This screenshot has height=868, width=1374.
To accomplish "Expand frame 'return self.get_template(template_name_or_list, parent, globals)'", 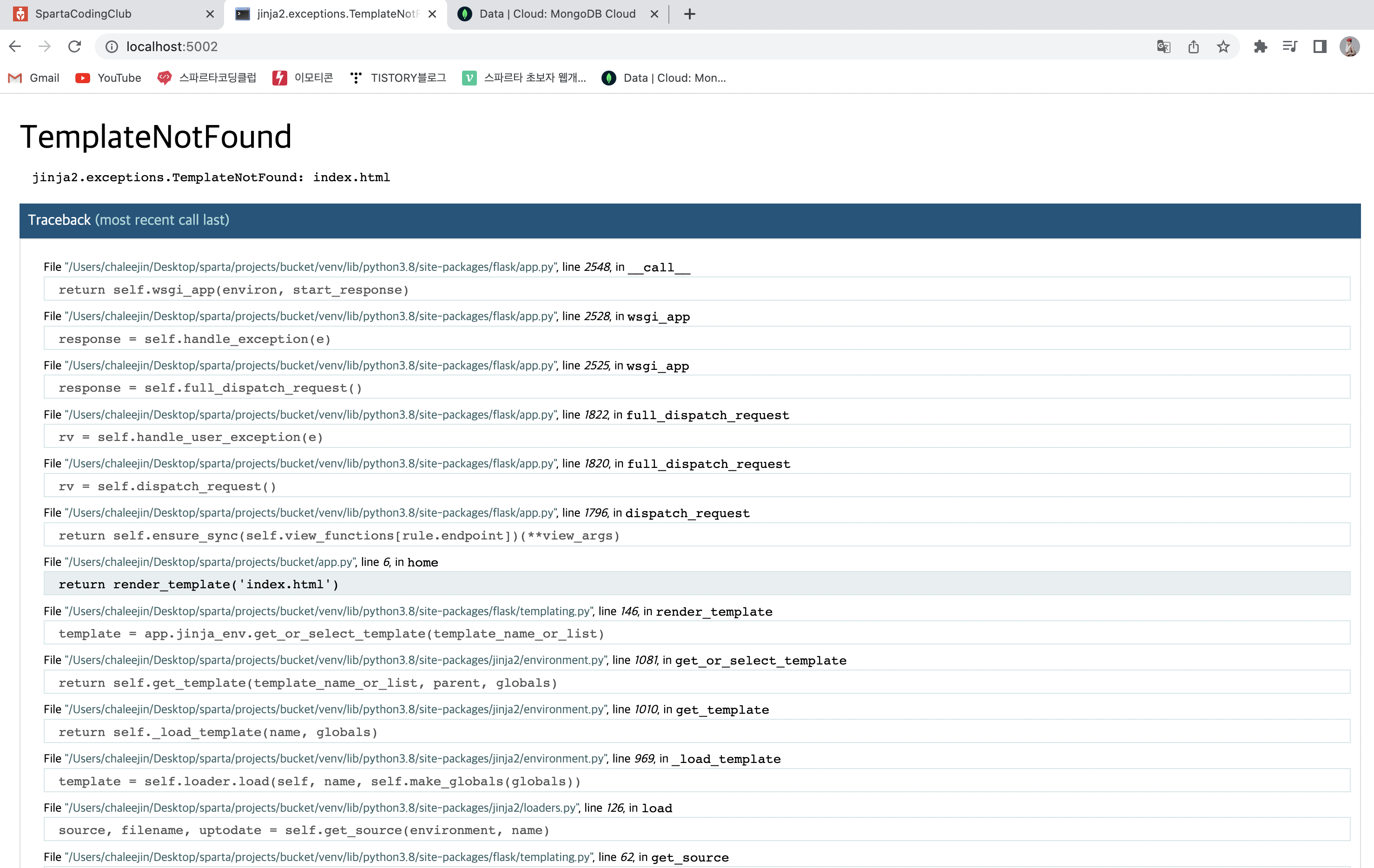I will [697, 682].
